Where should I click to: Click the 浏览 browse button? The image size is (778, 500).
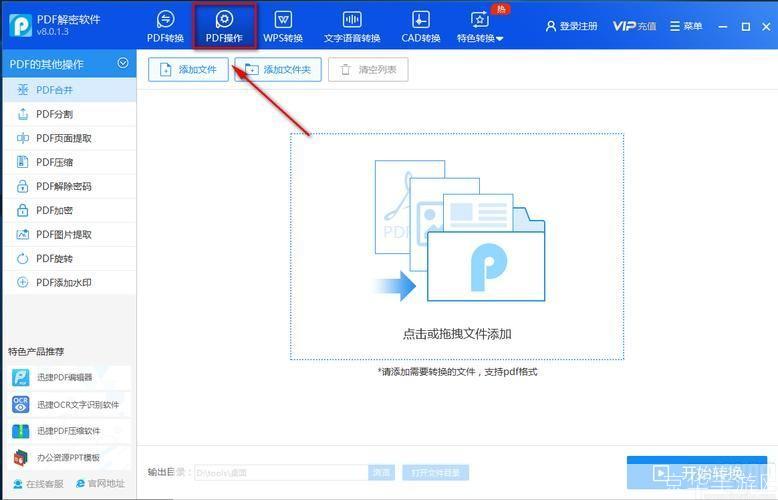click(381, 473)
